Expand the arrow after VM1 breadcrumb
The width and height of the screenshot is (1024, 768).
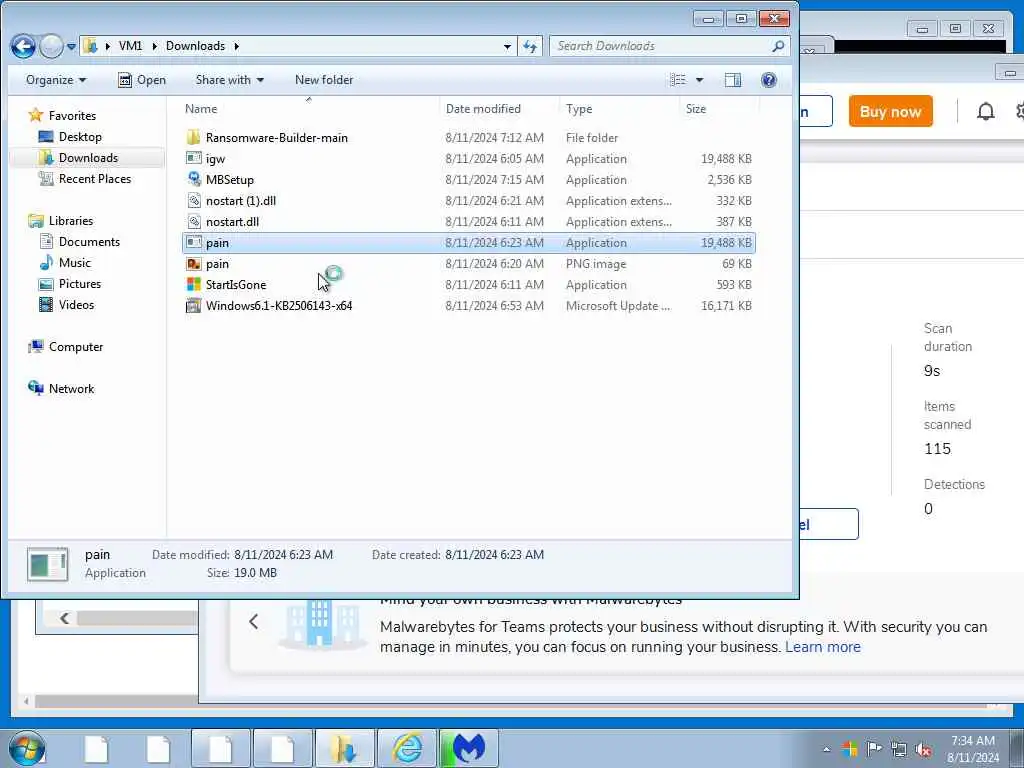[154, 46]
